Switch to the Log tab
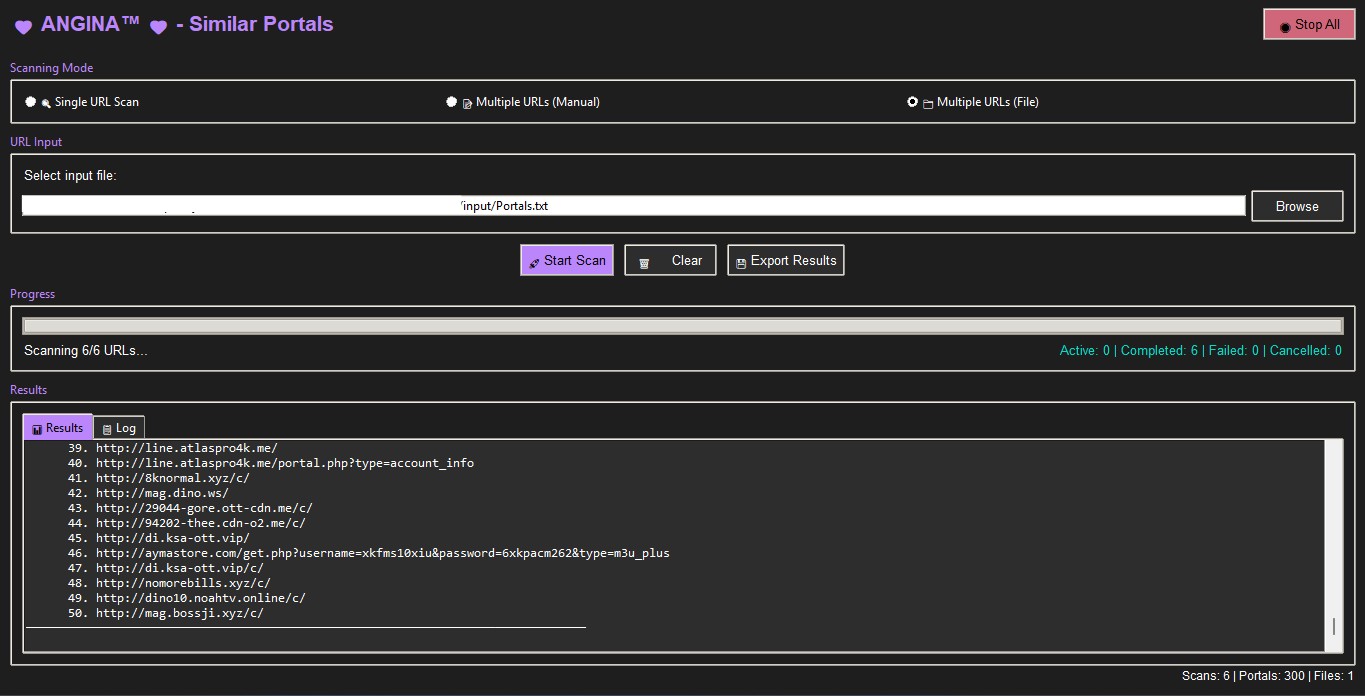The image size is (1365, 696). coord(119,428)
